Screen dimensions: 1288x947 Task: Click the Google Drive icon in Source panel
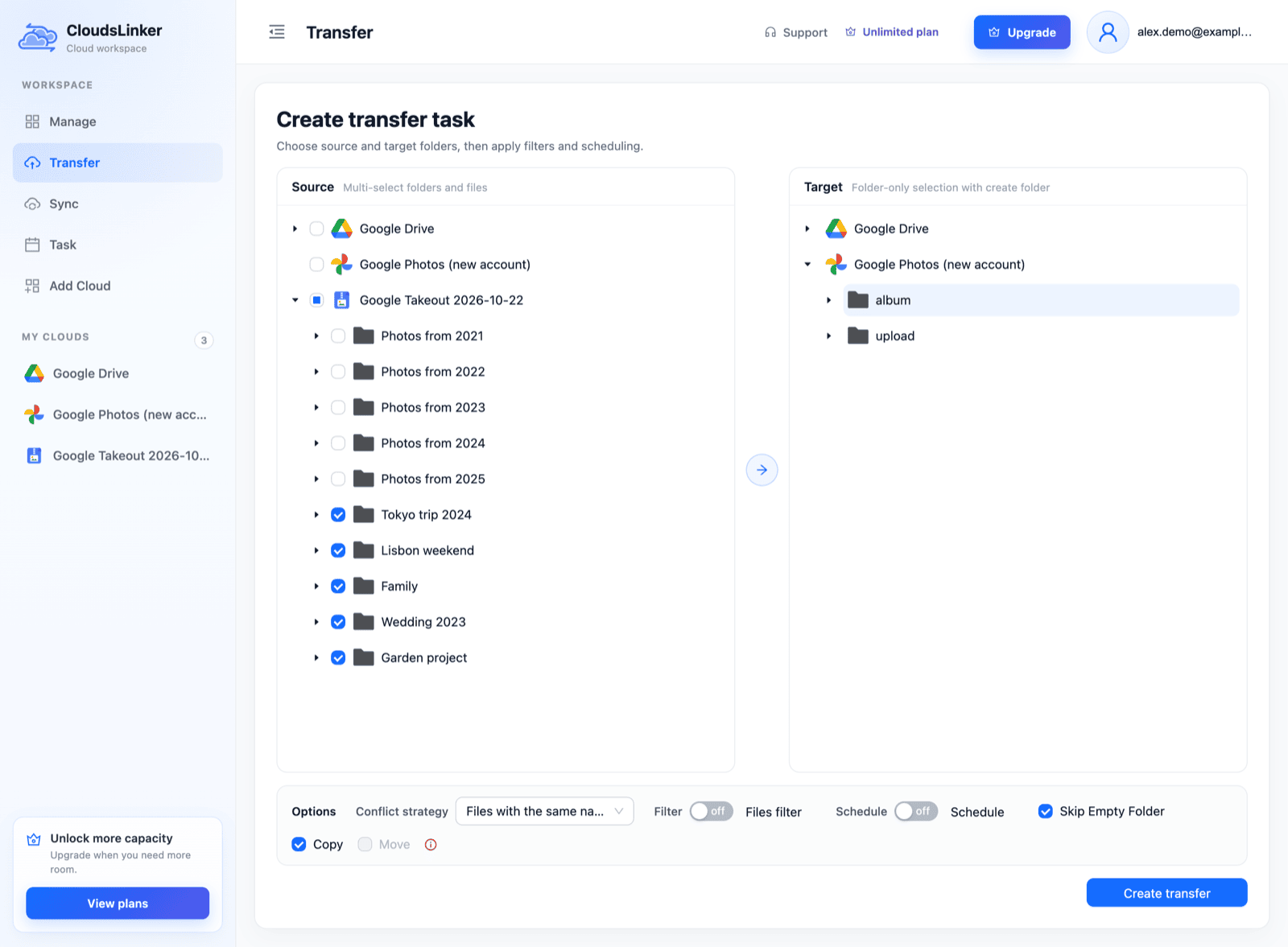(x=342, y=229)
